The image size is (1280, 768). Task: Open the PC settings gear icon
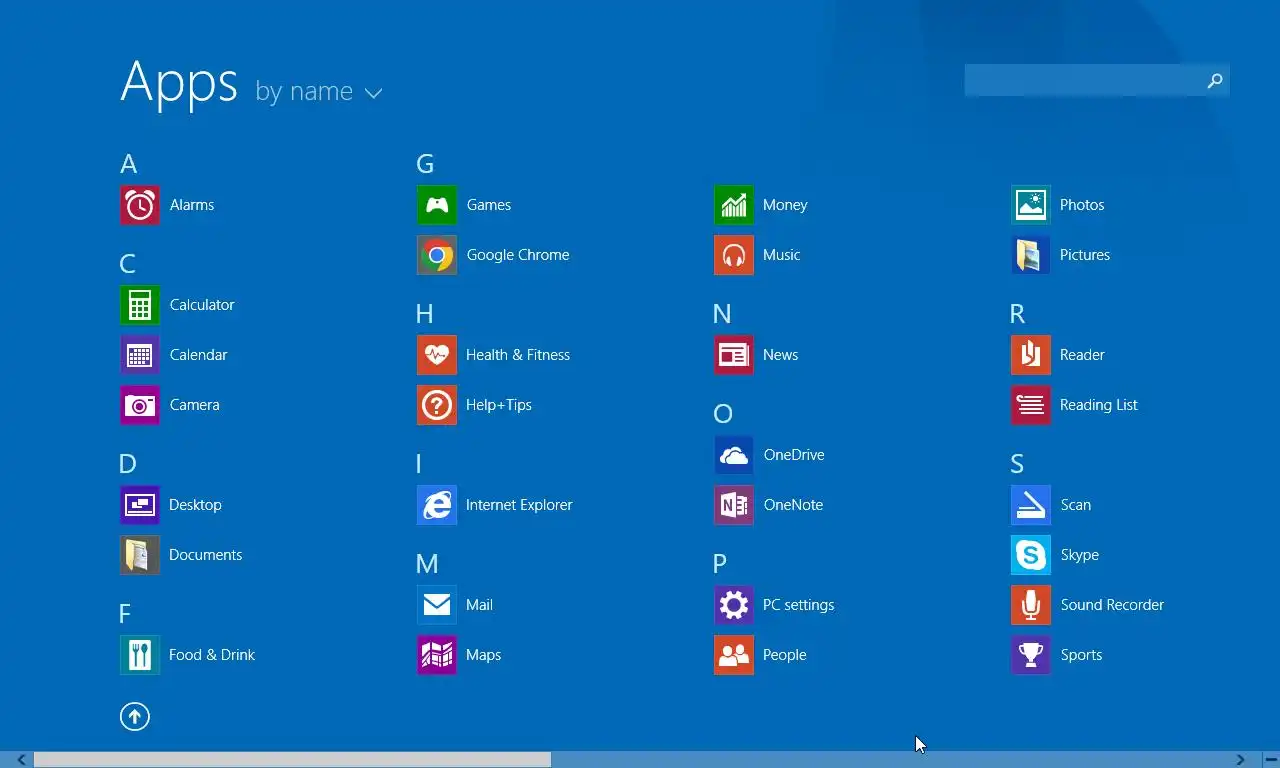click(734, 605)
